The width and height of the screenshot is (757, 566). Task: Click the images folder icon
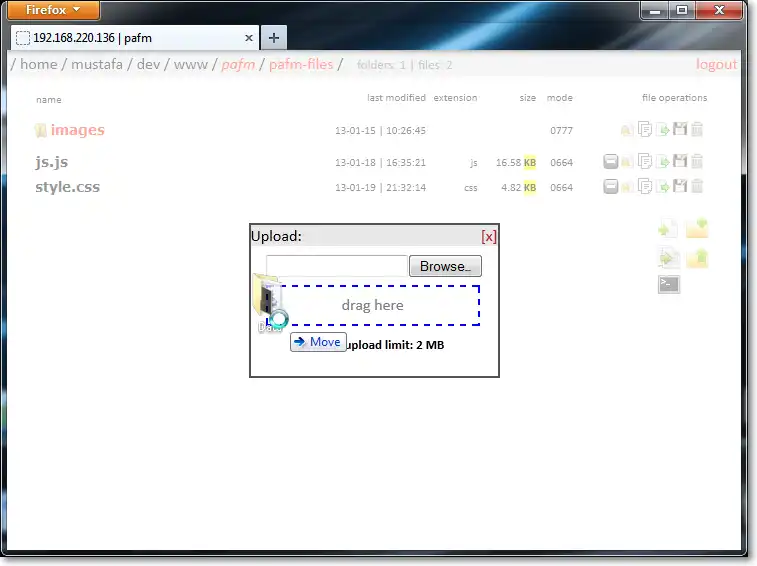41,130
